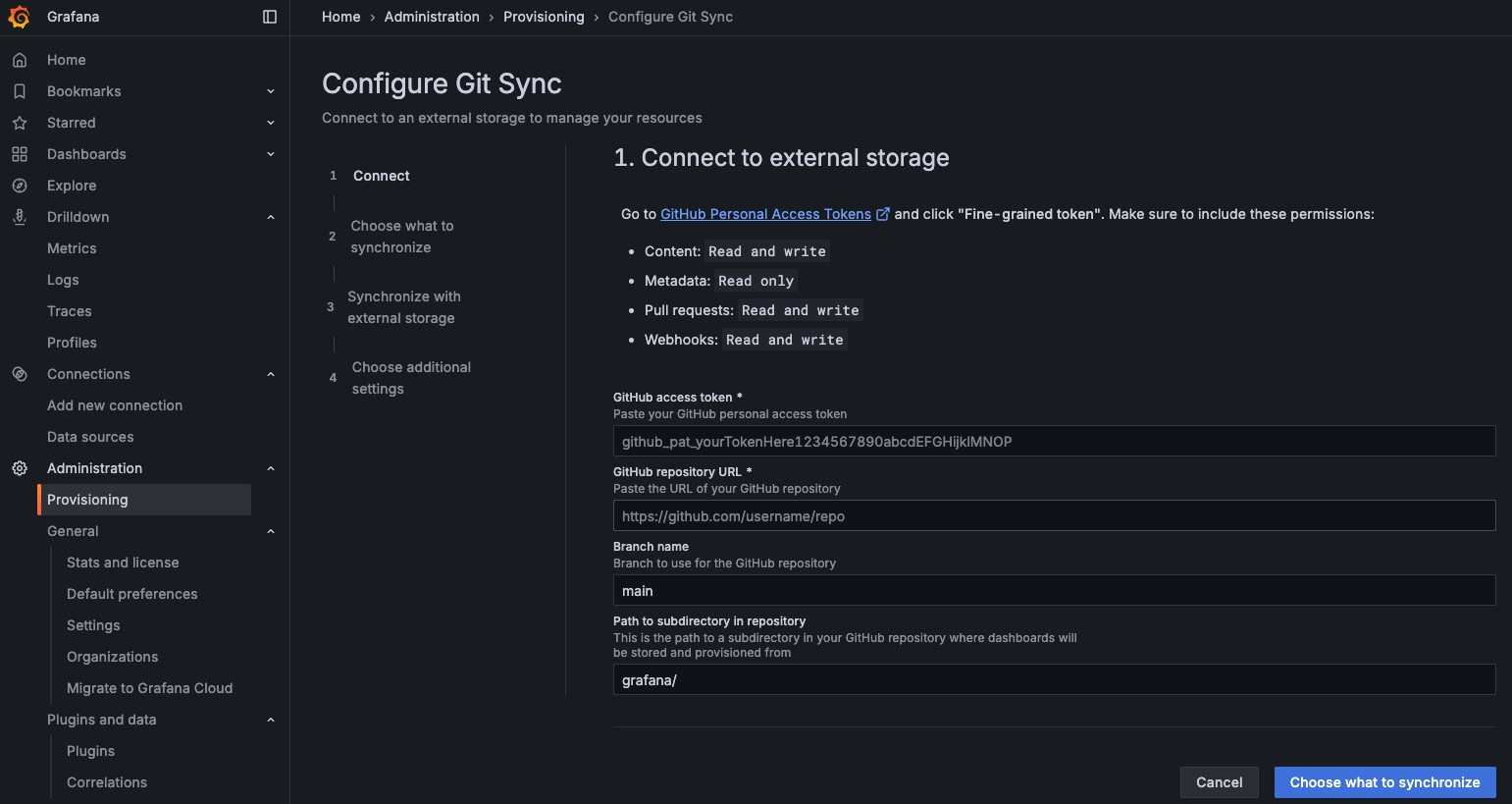Open Organizations under General
The image size is (1512, 804).
pyautogui.click(x=113, y=657)
